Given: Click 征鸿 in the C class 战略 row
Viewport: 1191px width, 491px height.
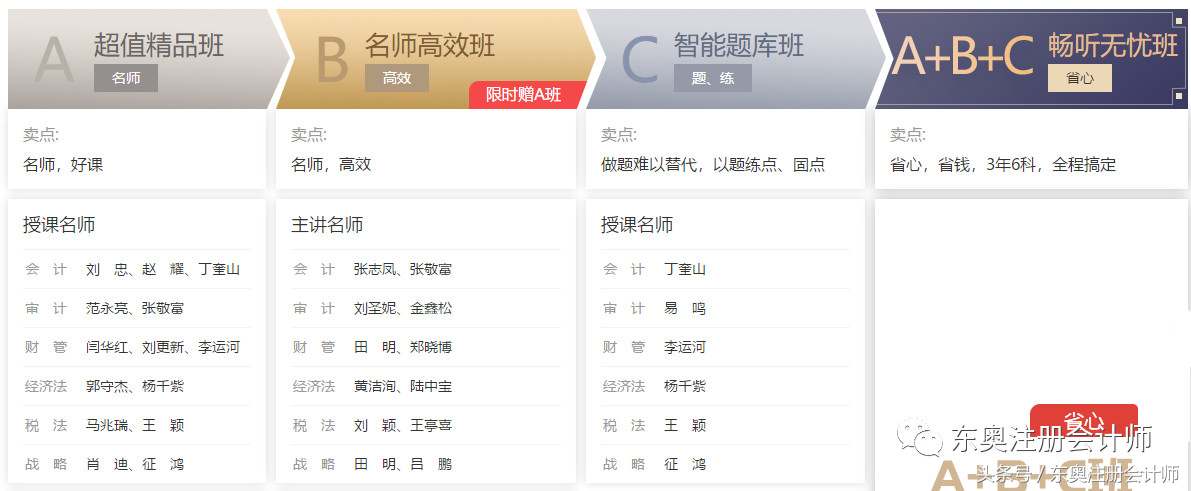Looking at the screenshot, I should 685,464.
